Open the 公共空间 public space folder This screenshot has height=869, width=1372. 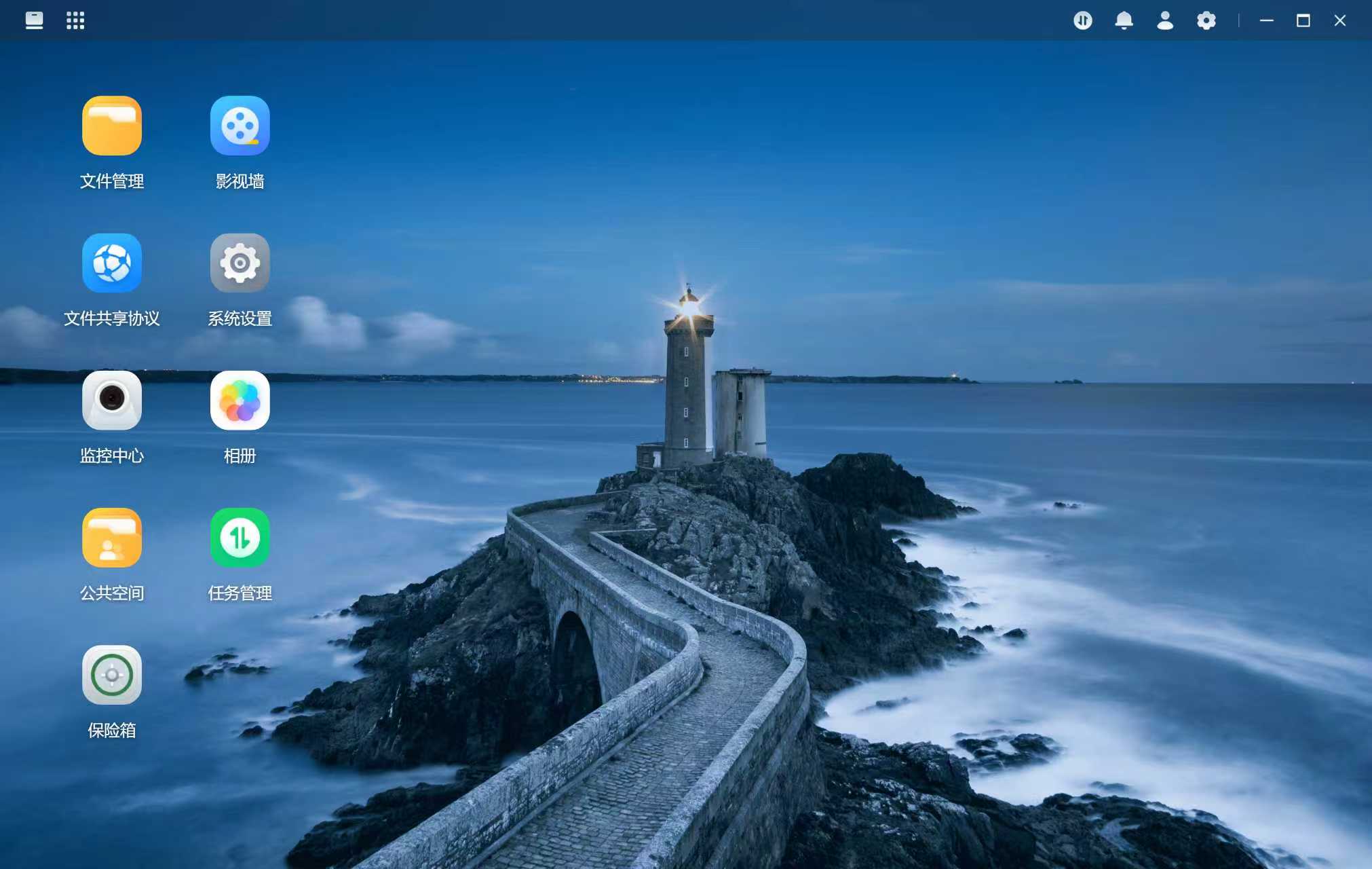coord(112,537)
